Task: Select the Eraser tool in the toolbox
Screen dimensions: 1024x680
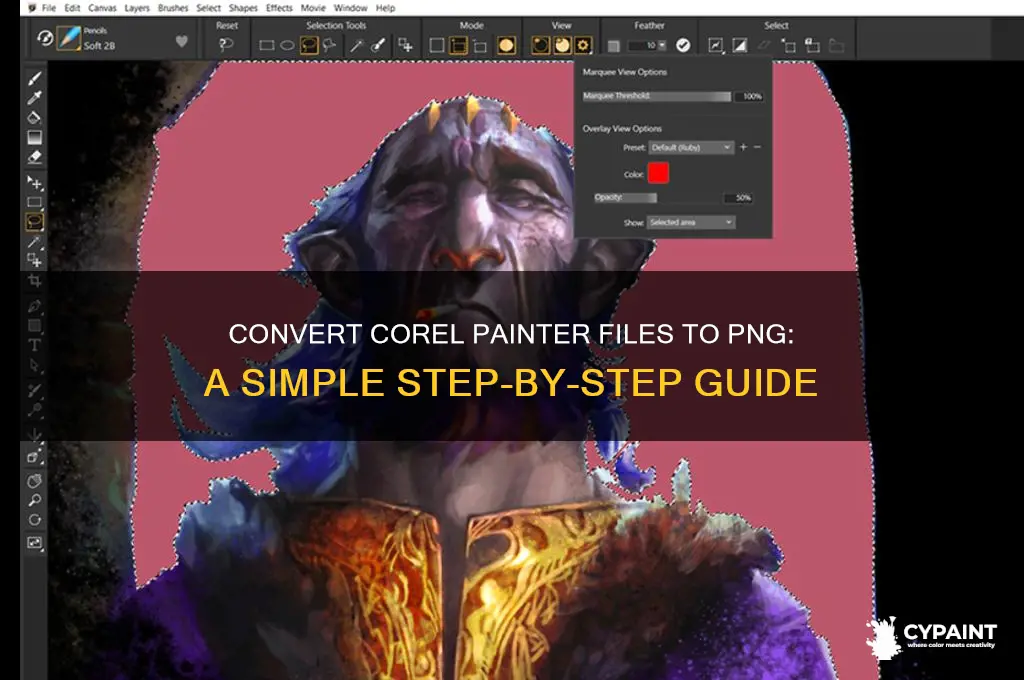Action: (x=35, y=157)
